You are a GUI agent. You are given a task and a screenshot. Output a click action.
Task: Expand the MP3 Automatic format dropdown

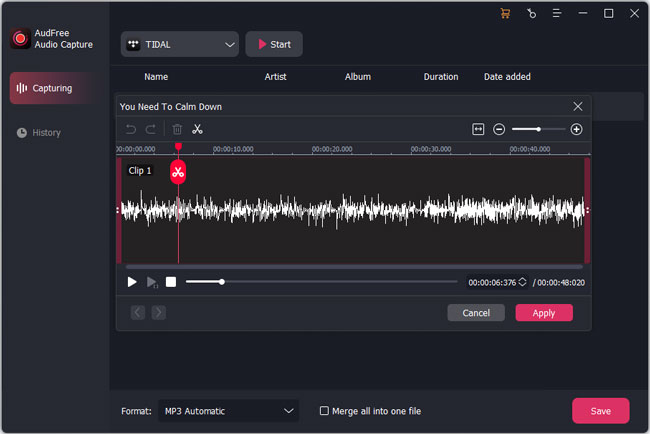(x=228, y=411)
